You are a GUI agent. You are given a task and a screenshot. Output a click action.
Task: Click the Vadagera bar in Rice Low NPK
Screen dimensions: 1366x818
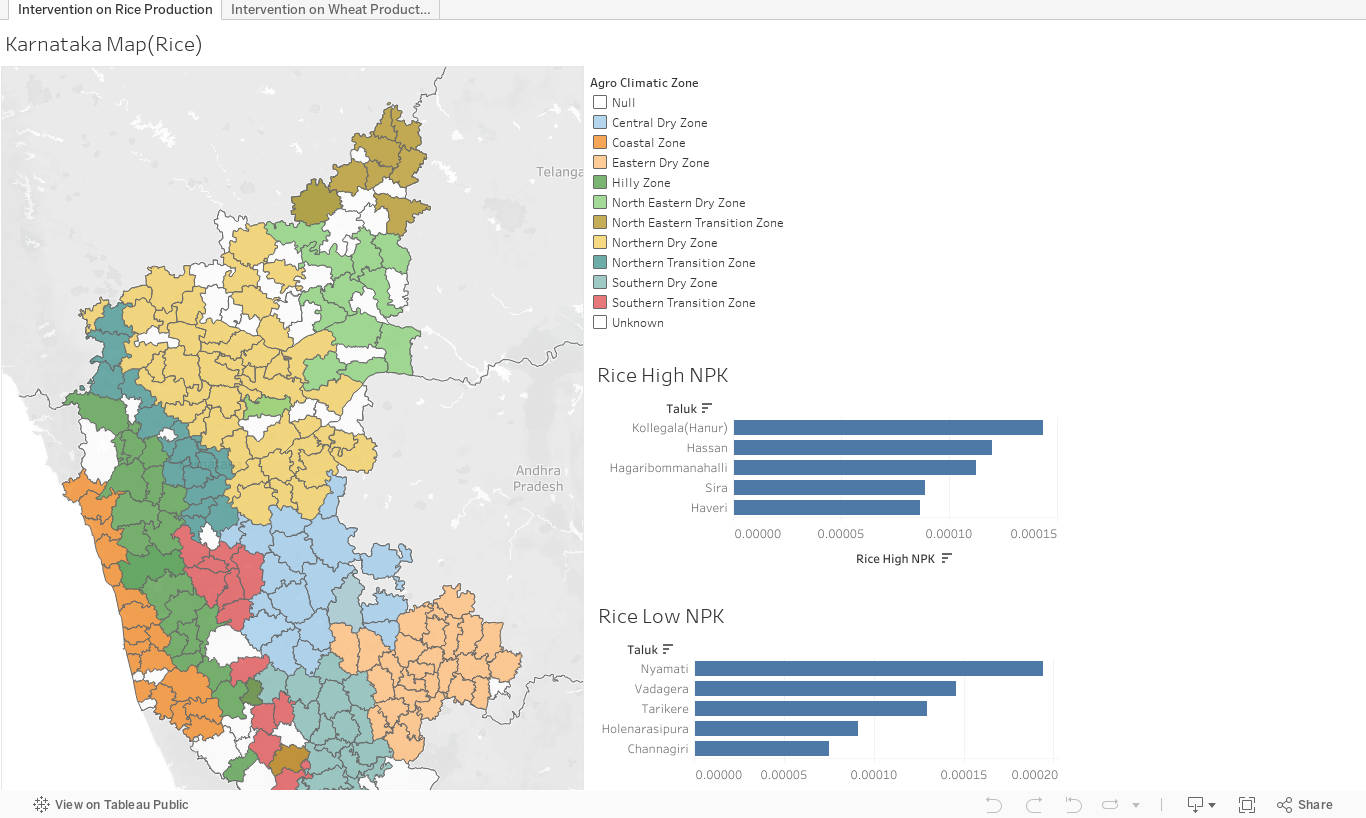[x=825, y=688]
